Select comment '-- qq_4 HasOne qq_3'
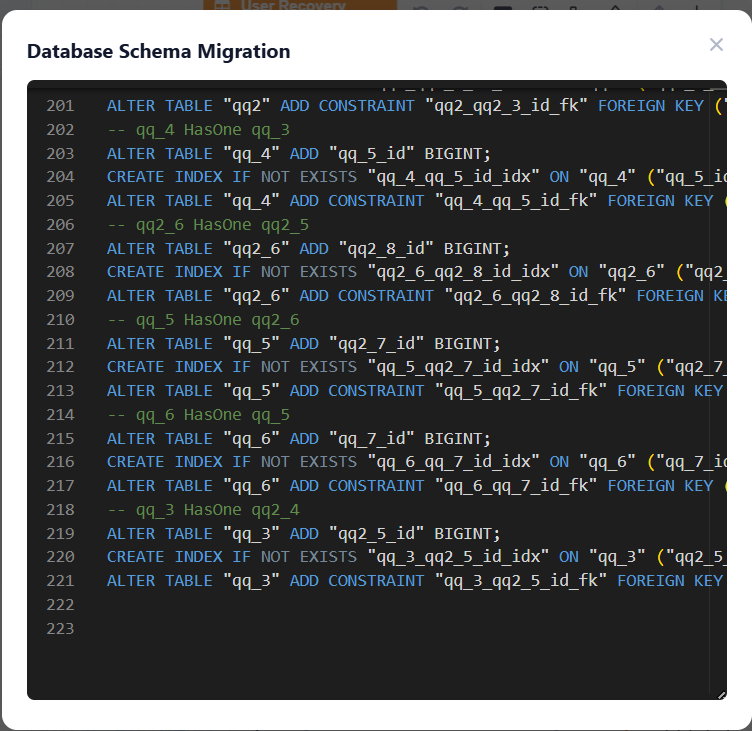The image size is (752, 731). click(198, 130)
